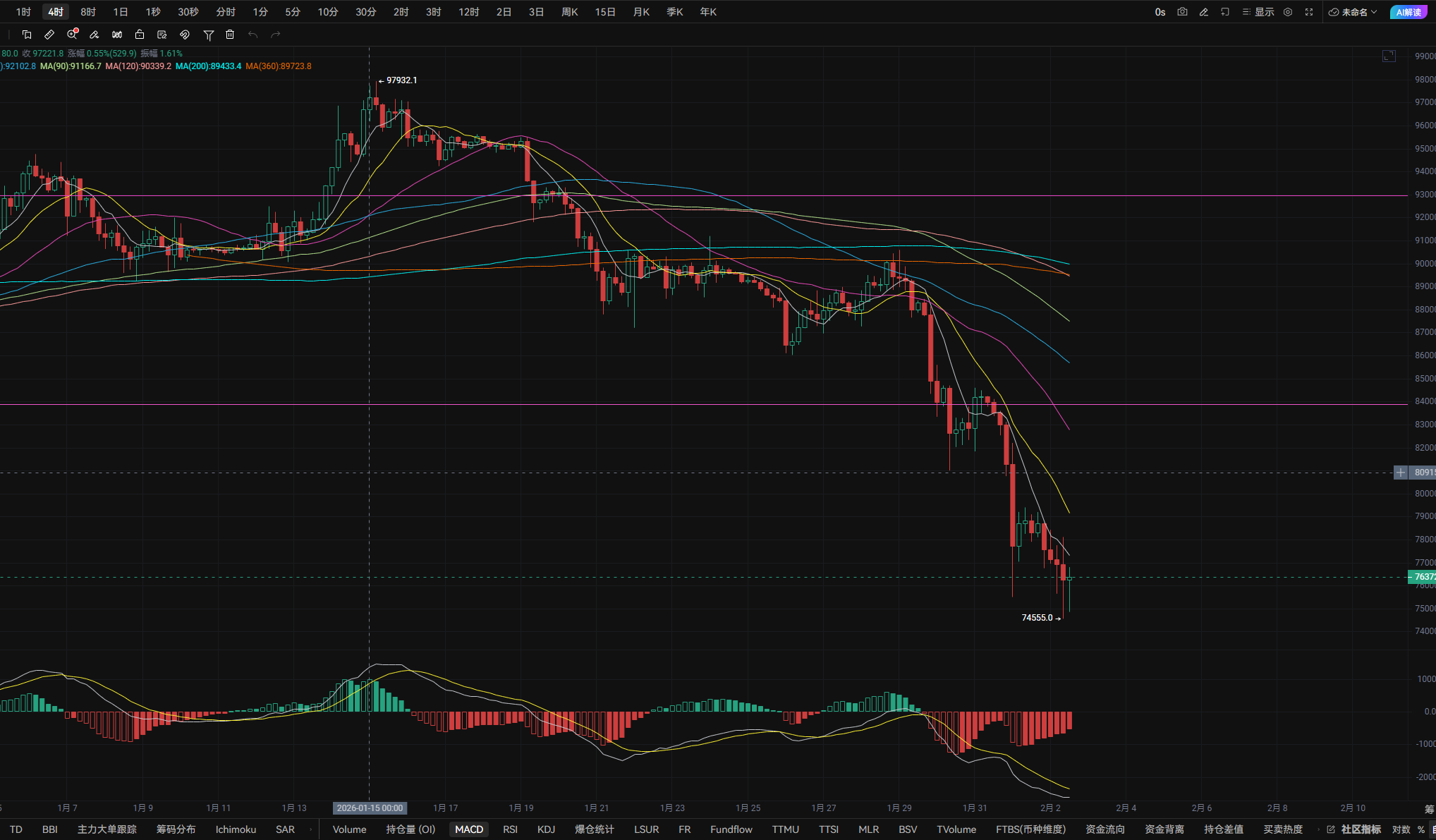Toggle percentage scale % button
Viewport: 1436px width, 840px height.
(x=1421, y=829)
